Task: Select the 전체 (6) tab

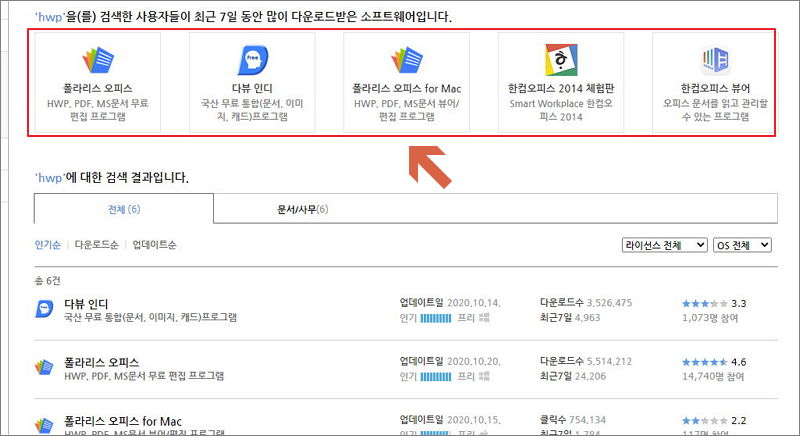Action: tap(124, 209)
